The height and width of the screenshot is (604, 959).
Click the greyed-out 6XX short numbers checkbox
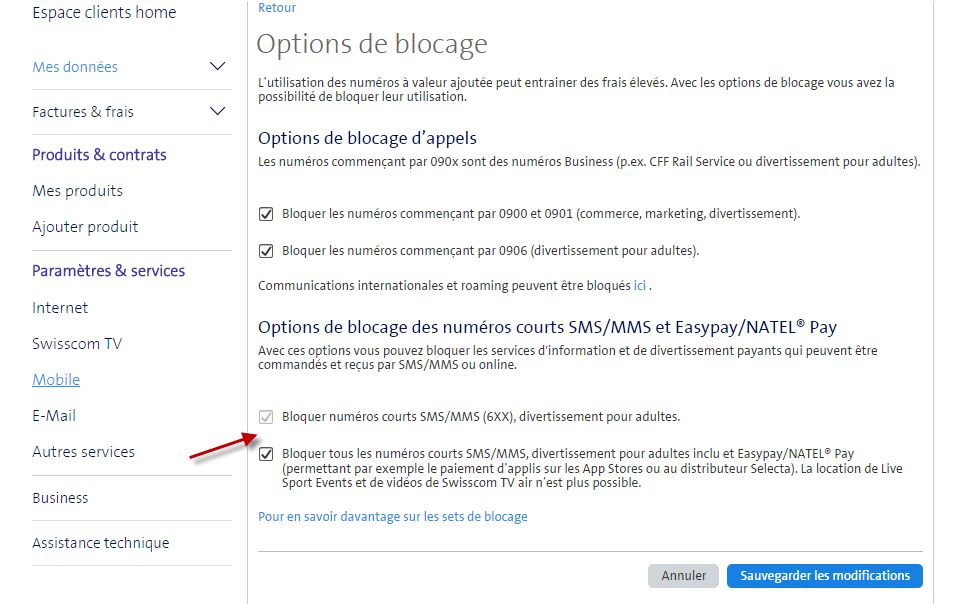click(266, 417)
